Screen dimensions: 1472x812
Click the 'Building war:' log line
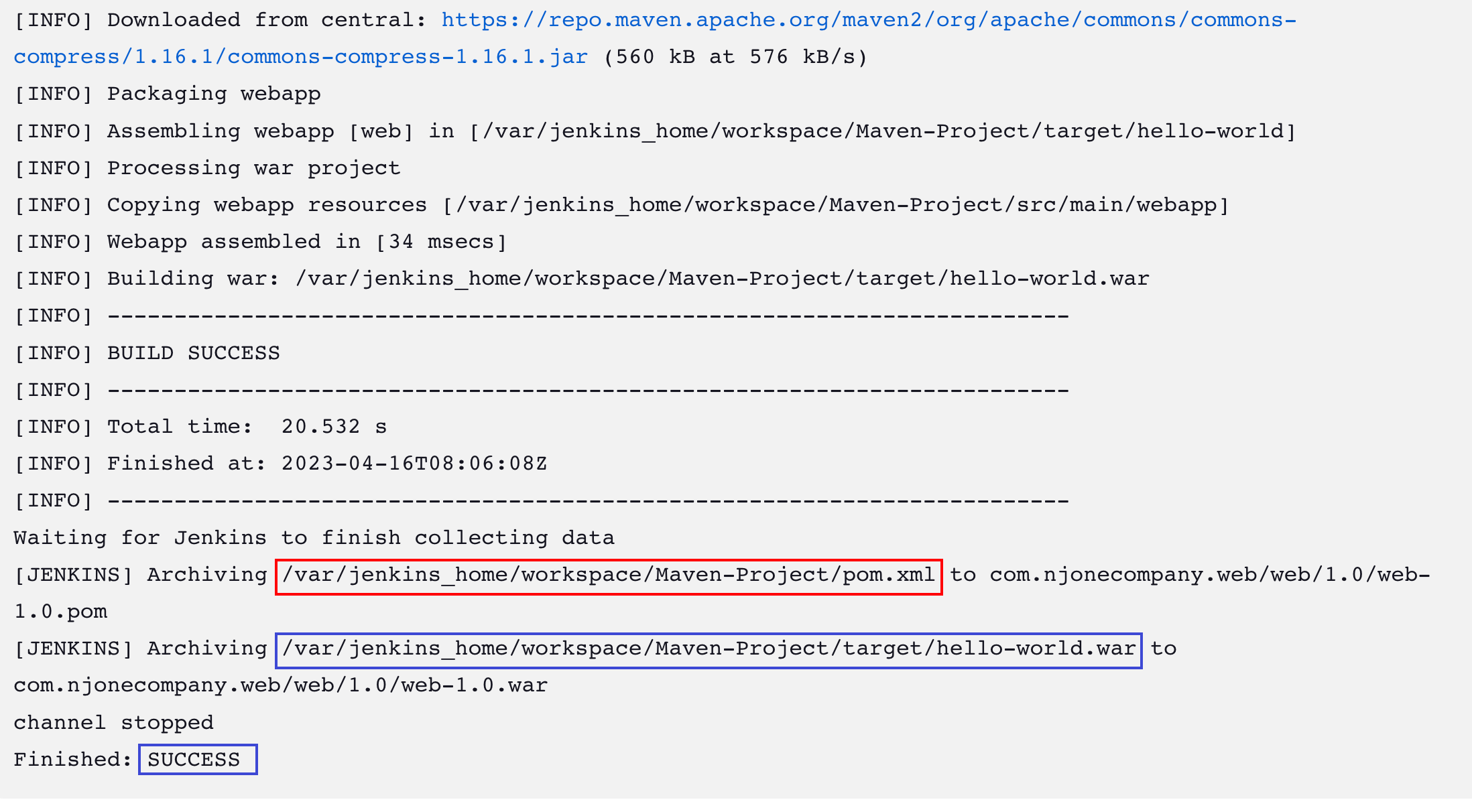coord(581,279)
